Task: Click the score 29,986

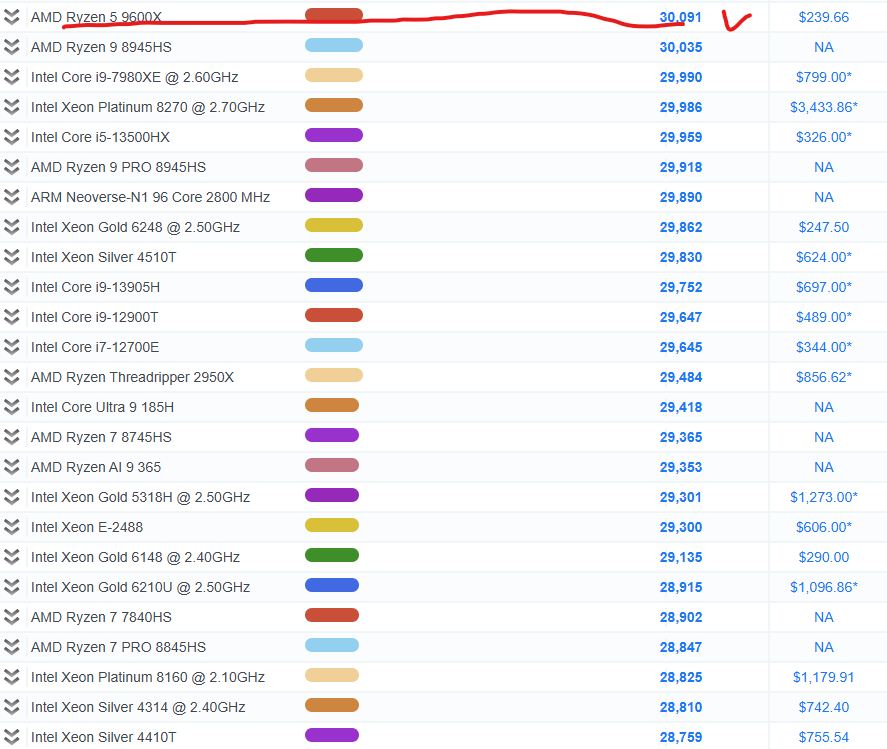Action: point(681,107)
